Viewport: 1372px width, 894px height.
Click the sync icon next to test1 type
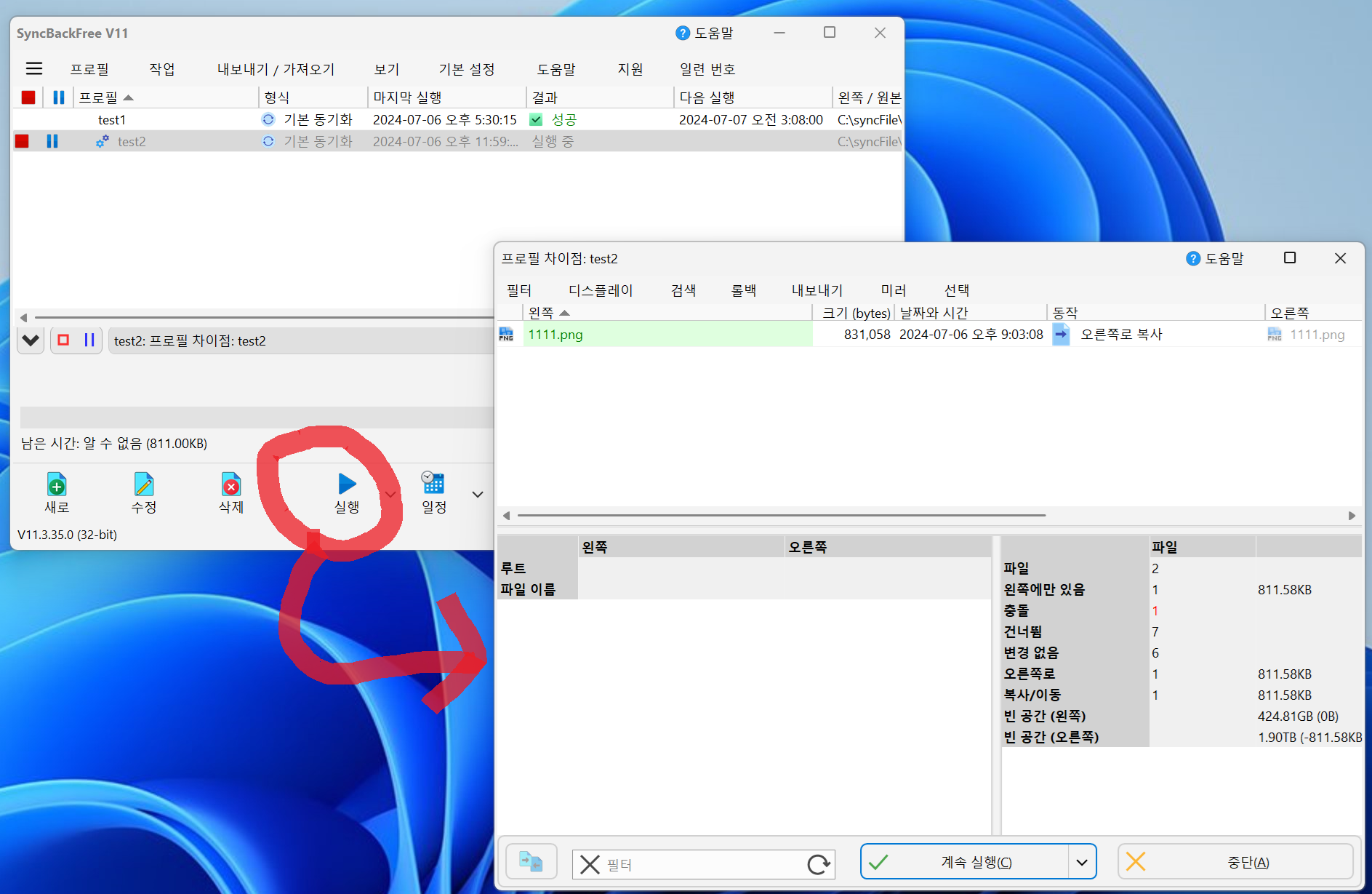coord(268,119)
